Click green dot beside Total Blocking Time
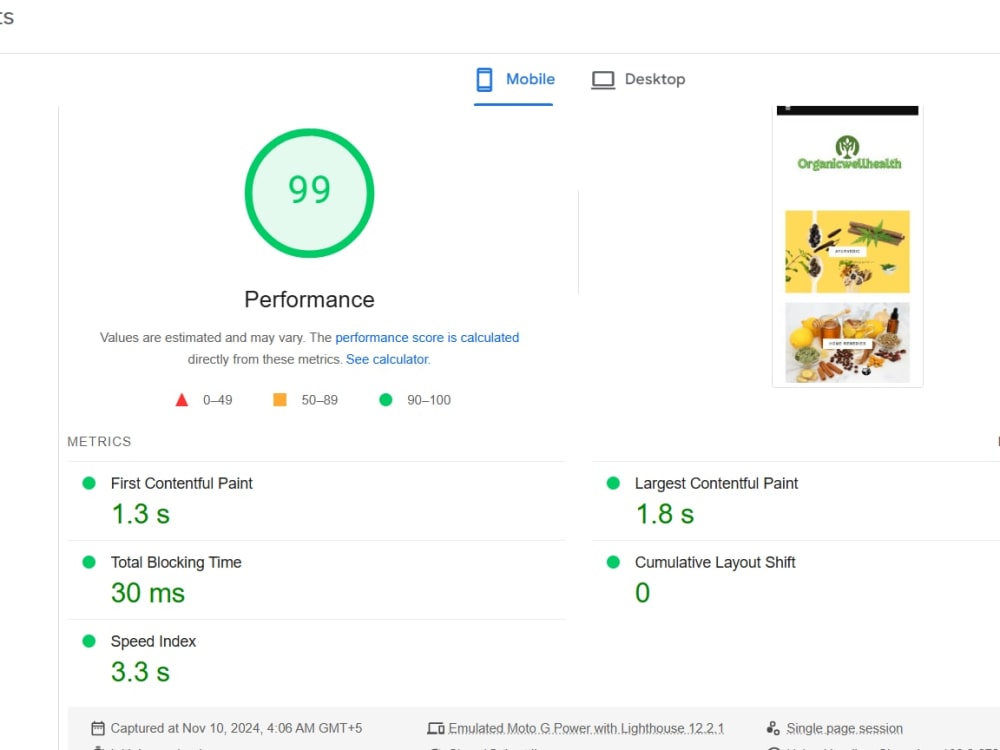This screenshot has height=750, width=1000. [x=89, y=562]
